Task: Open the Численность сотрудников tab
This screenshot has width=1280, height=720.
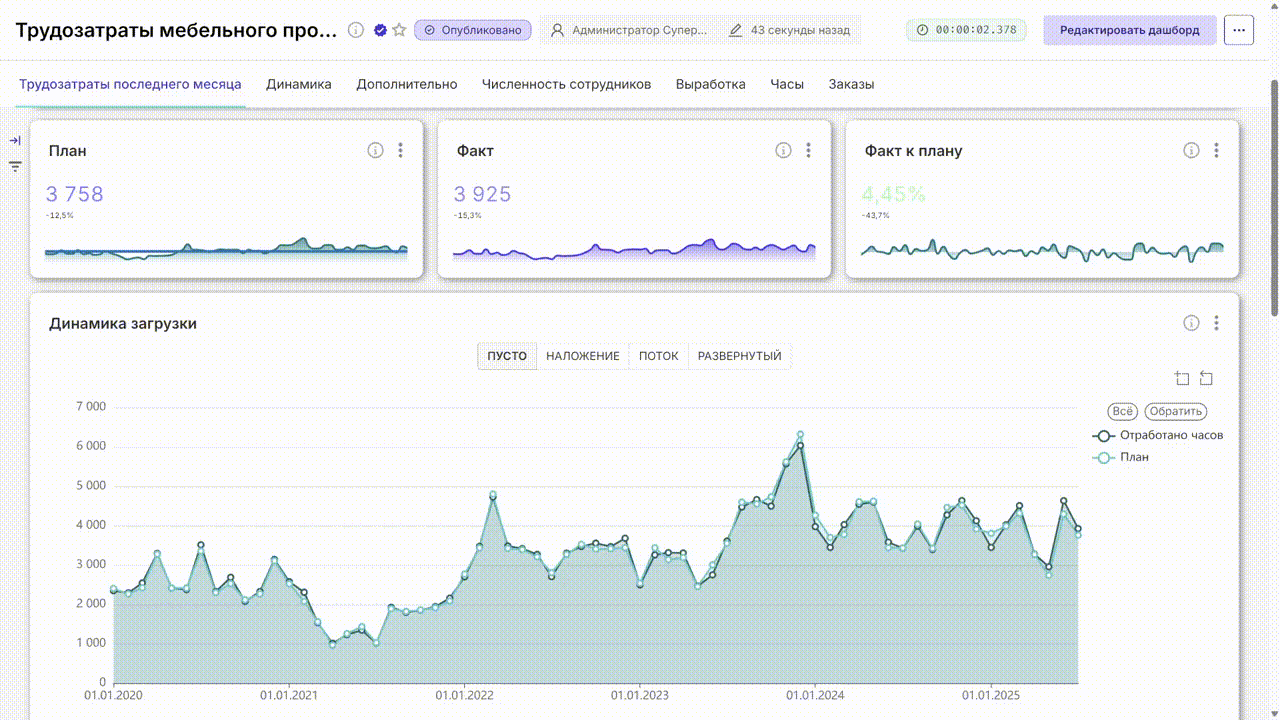Action: click(566, 84)
